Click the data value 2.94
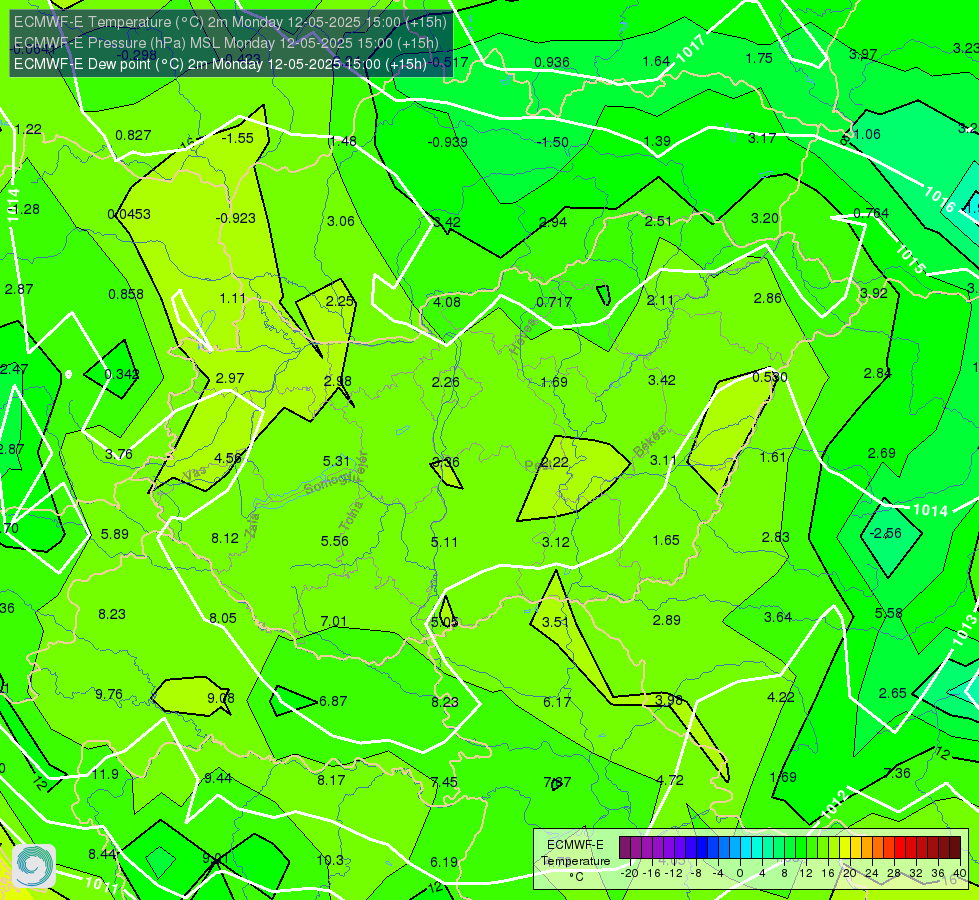The image size is (979, 900). click(553, 222)
